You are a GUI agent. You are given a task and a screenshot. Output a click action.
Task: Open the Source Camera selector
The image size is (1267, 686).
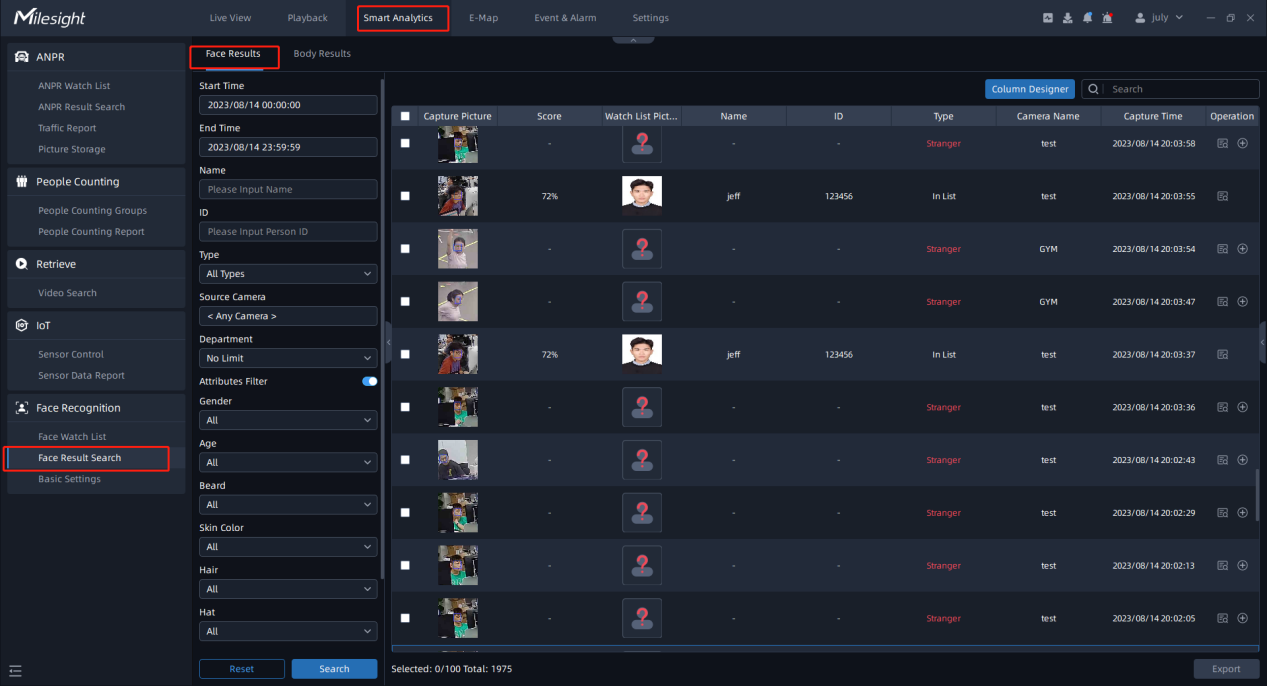(x=288, y=316)
